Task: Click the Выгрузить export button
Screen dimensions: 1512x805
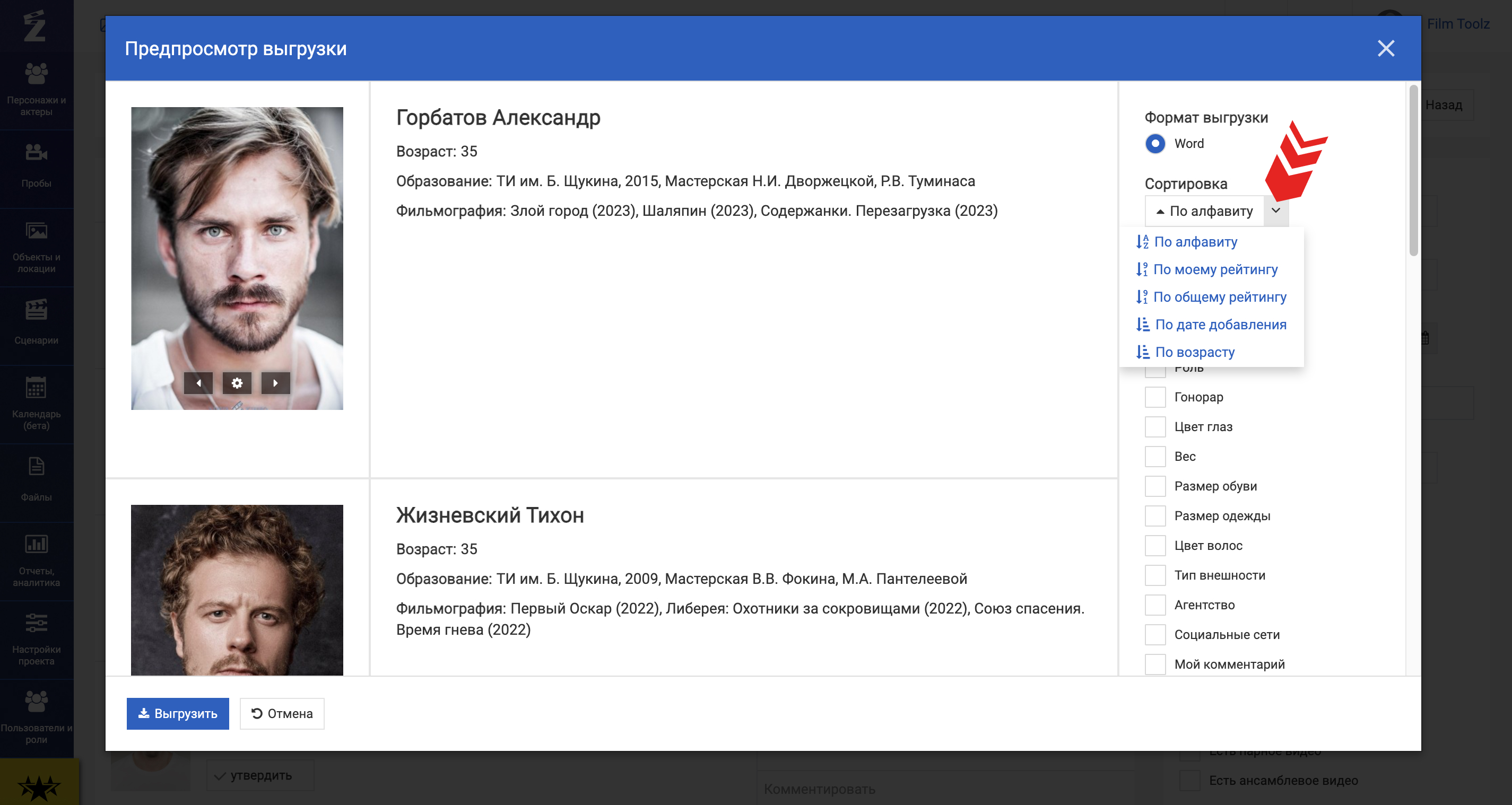Action: click(177, 713)
